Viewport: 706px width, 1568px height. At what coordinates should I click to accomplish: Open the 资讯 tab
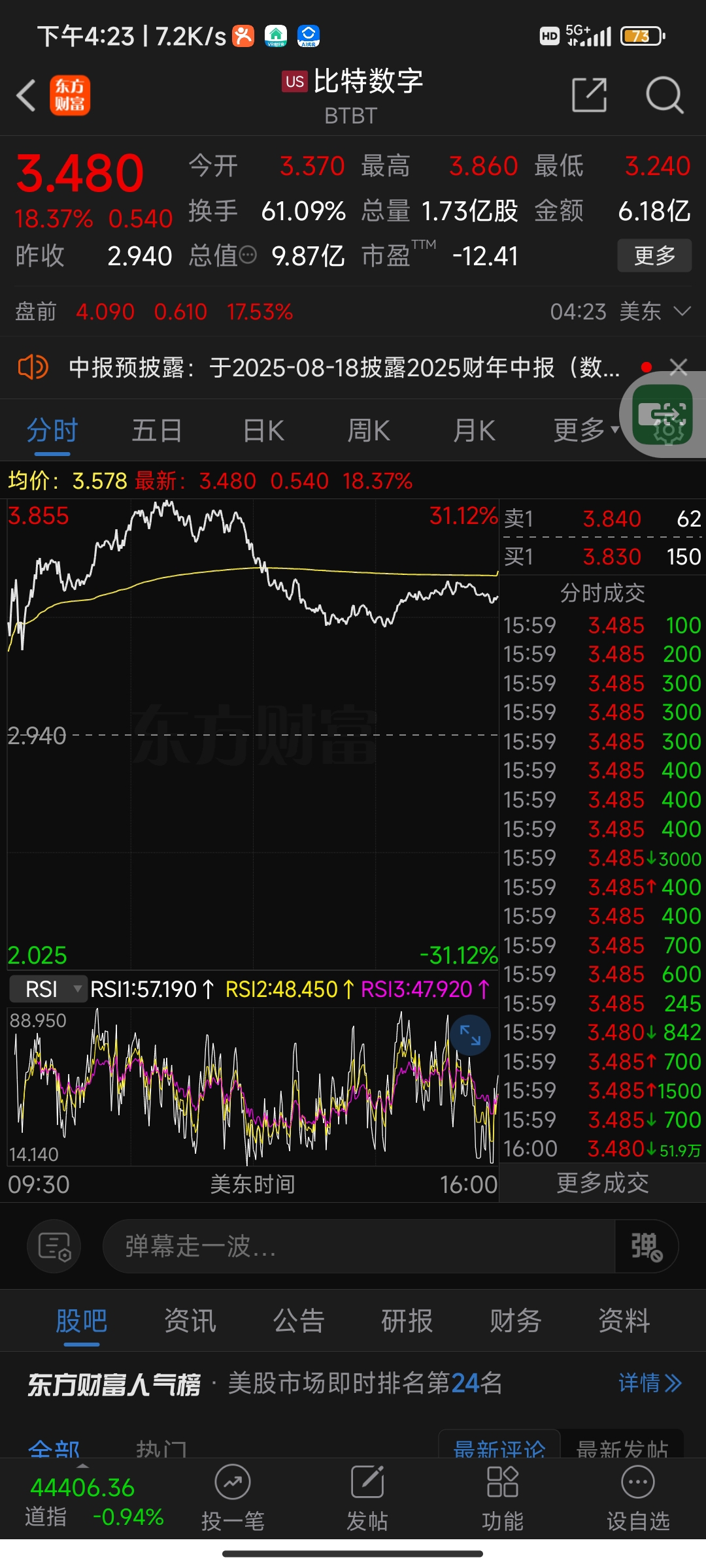point(190,1320)
